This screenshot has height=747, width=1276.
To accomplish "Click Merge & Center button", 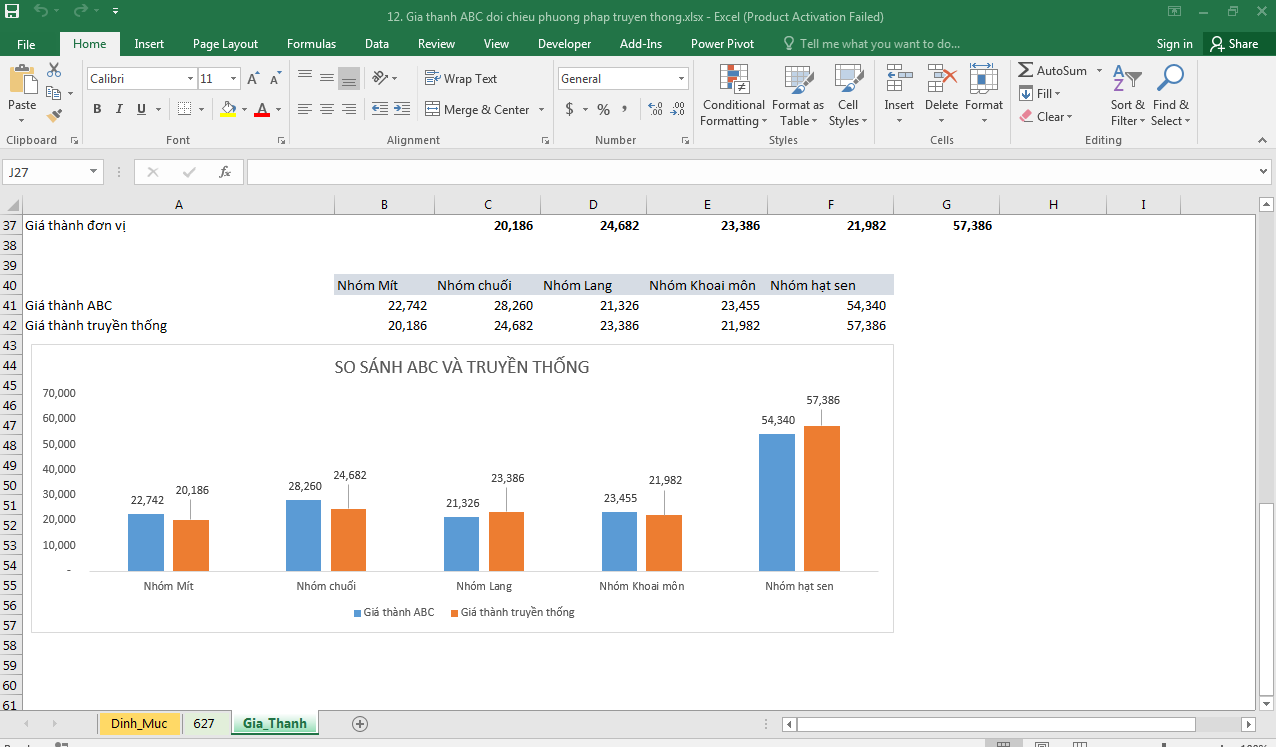I will point(478,109).
